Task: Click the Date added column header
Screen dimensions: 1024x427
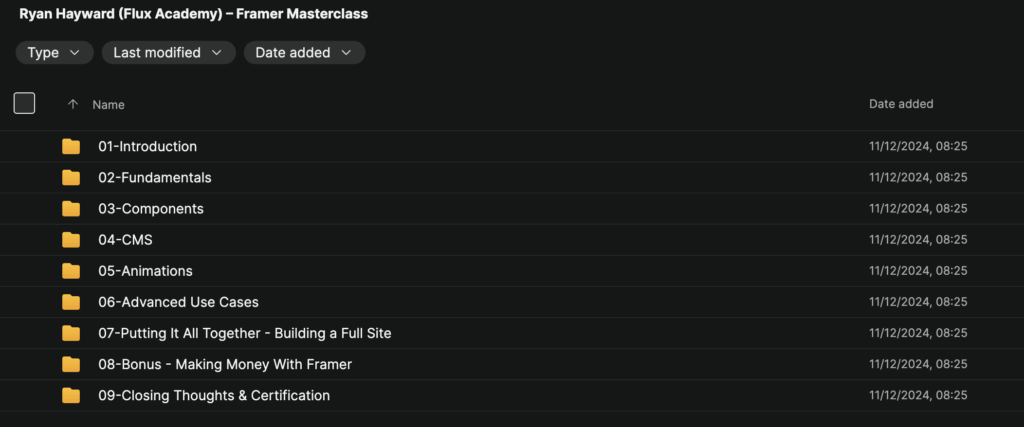Action: pyautogui.click(x=901, y=104)
